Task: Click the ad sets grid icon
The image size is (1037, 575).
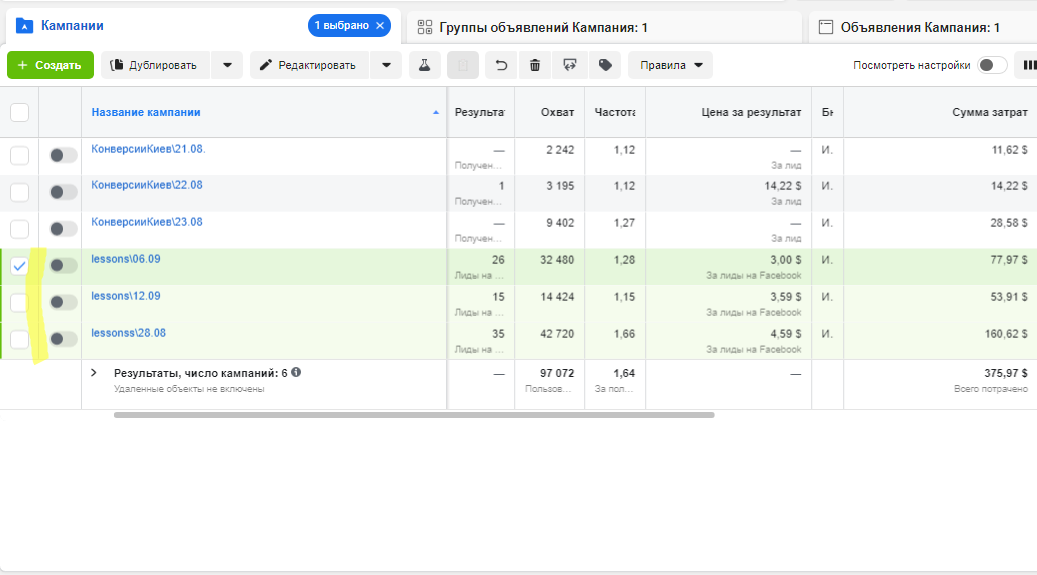Action: [425, 27]
